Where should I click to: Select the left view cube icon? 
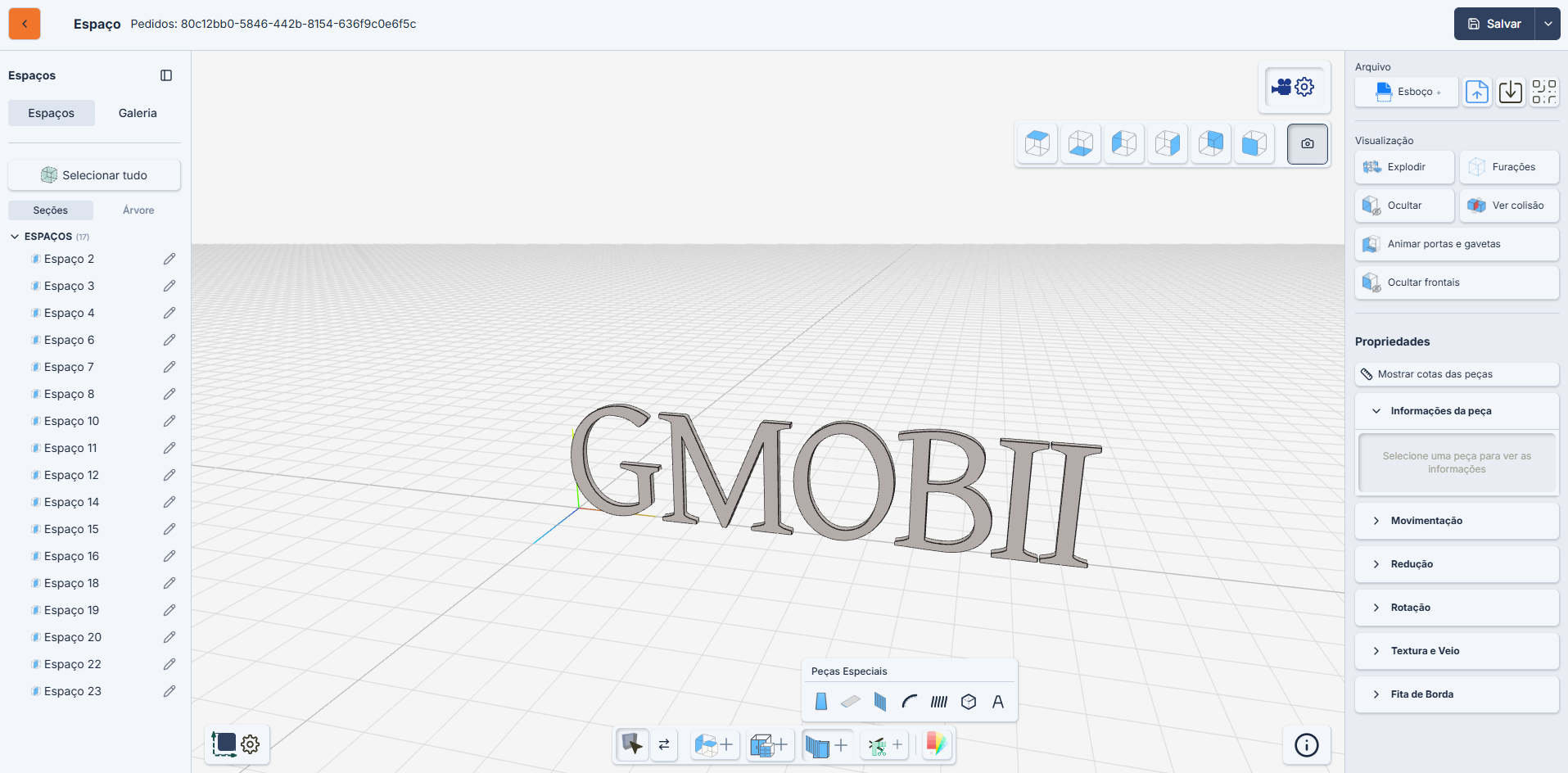point(1124,143)
